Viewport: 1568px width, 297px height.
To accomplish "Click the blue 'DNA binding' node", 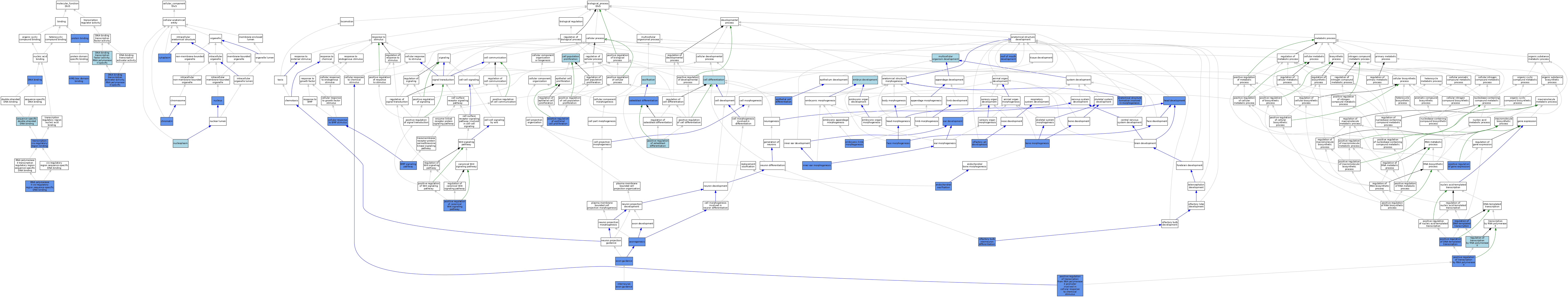I will point(35,80).
